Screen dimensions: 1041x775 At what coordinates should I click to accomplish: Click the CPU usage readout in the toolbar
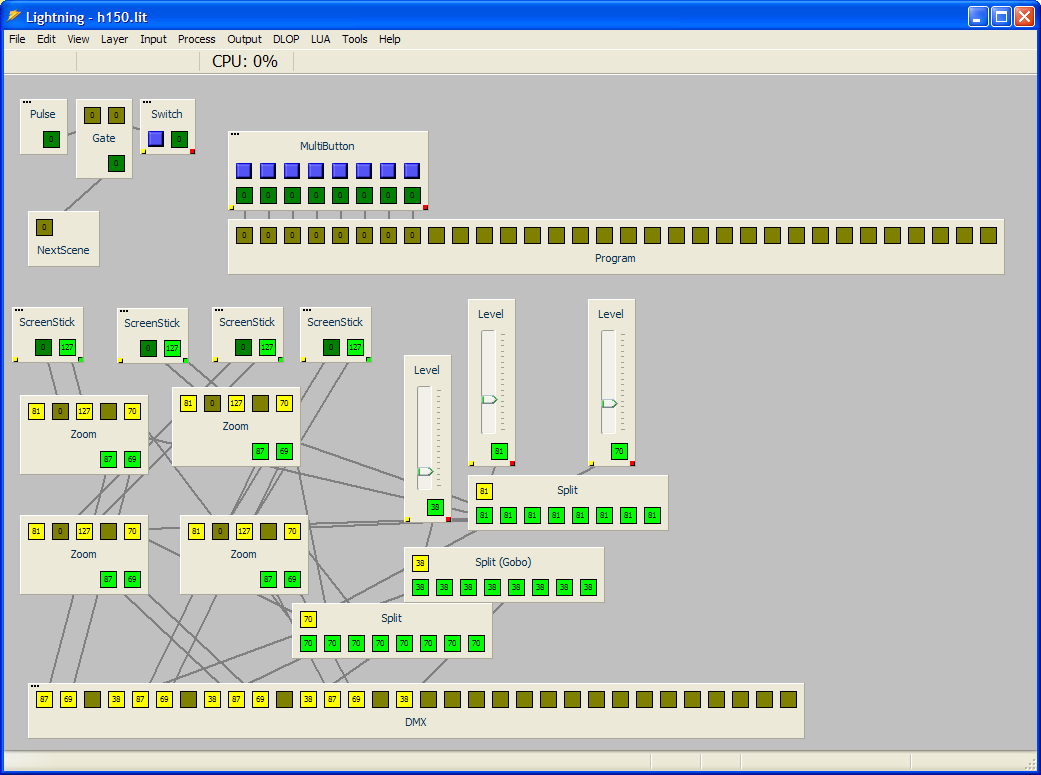click(x=244, y=61)
